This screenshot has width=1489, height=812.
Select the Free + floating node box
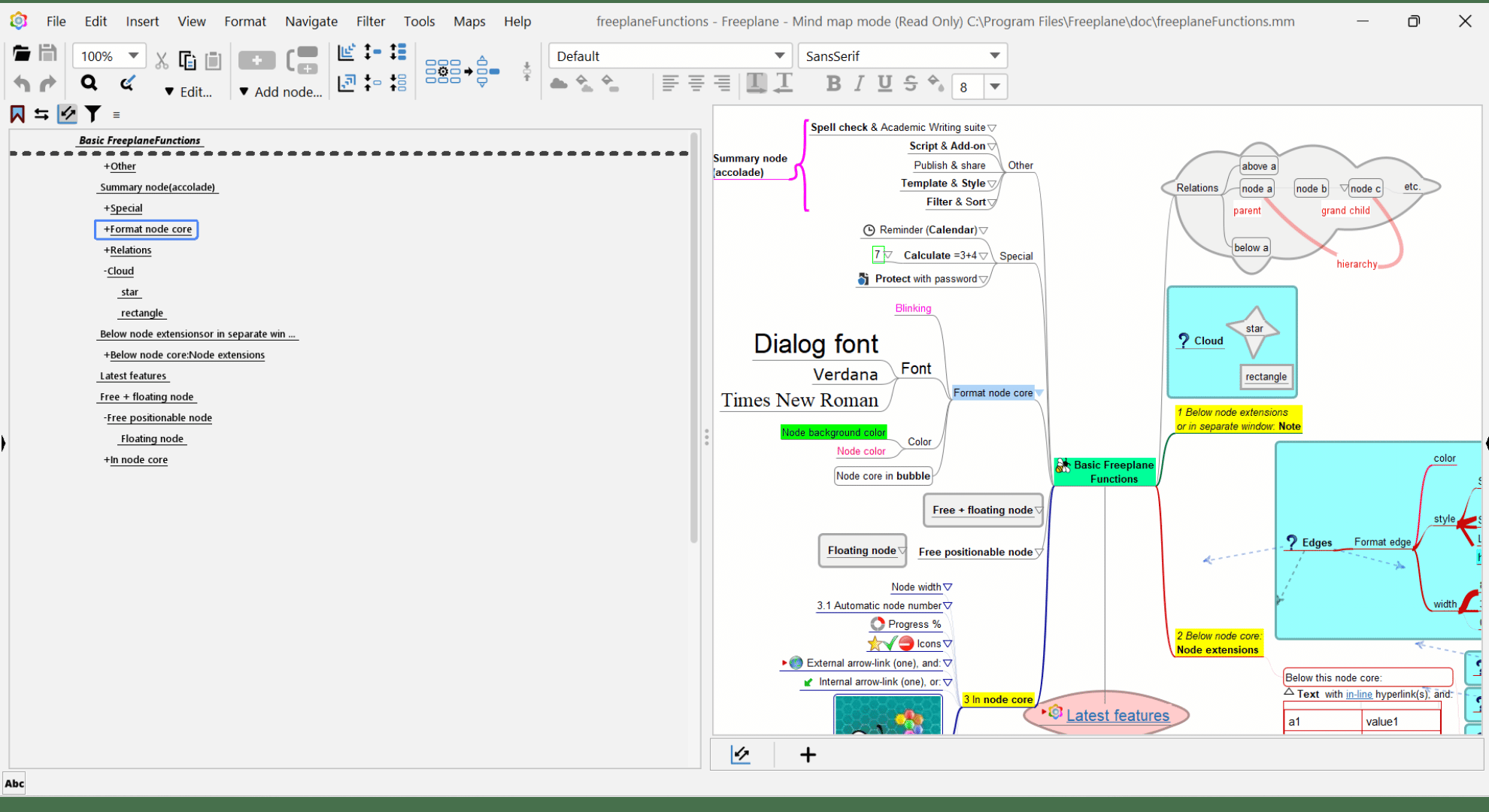point(983,510)
